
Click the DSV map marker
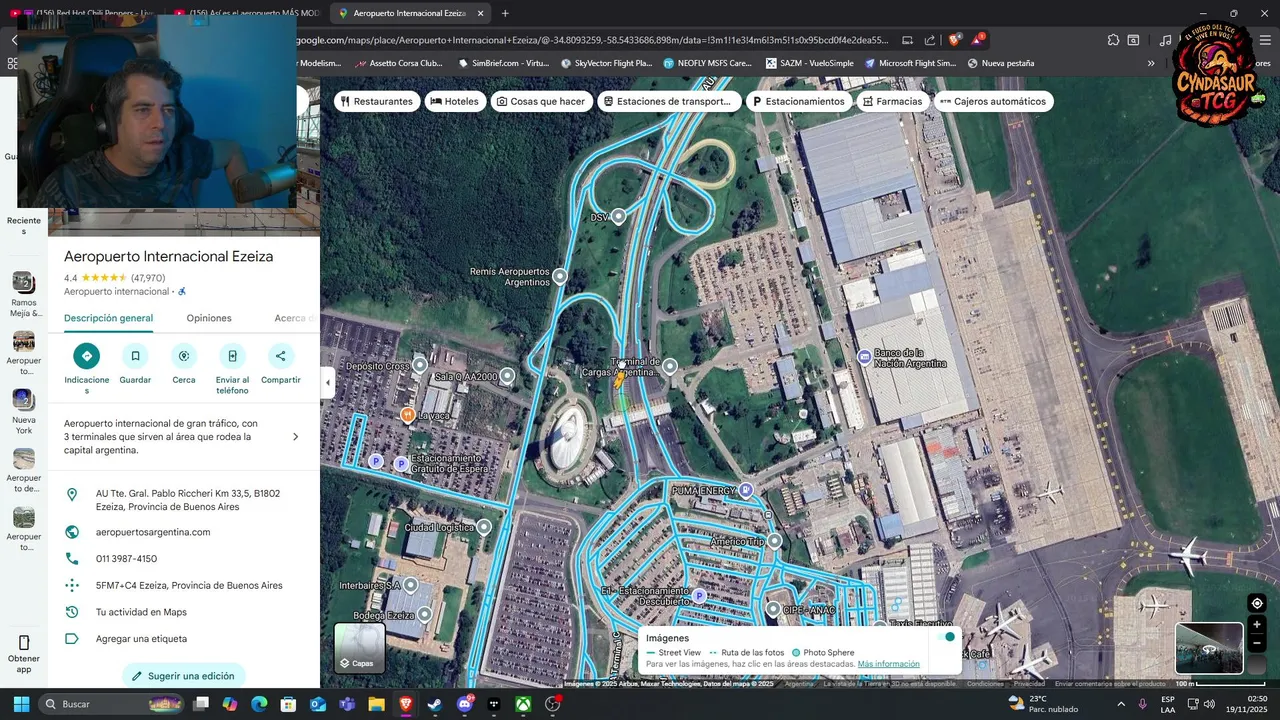click(x=619, y=216)
